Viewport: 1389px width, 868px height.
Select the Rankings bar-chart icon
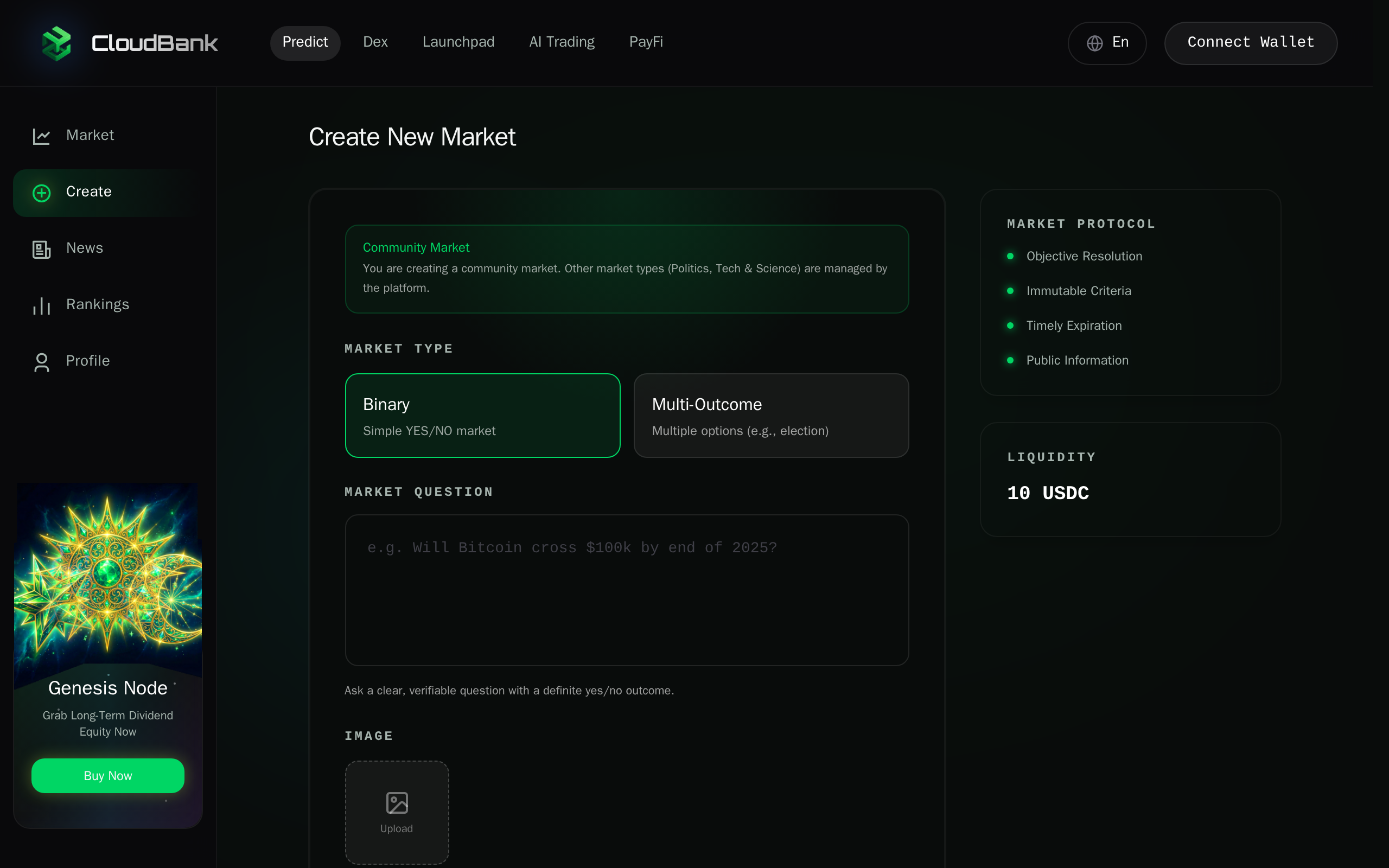pyautogui.click(x=41, y=305)
